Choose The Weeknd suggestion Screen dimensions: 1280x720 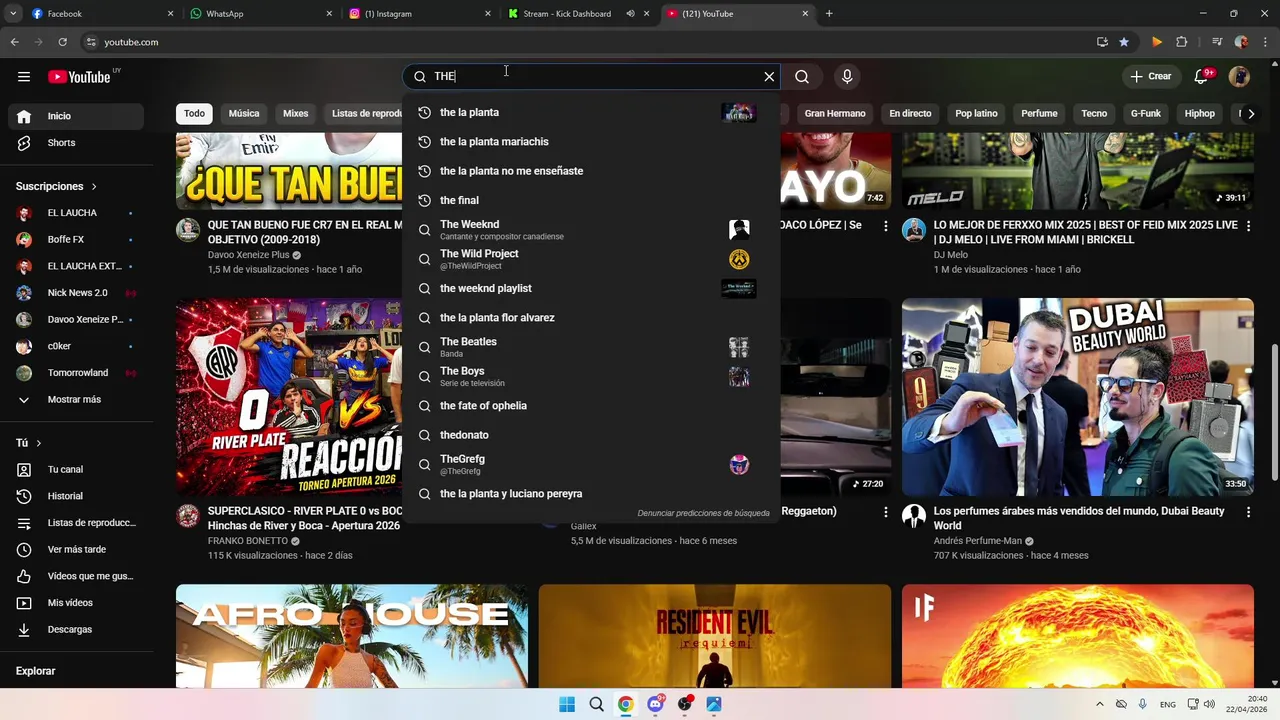click(x=591, y=230)
